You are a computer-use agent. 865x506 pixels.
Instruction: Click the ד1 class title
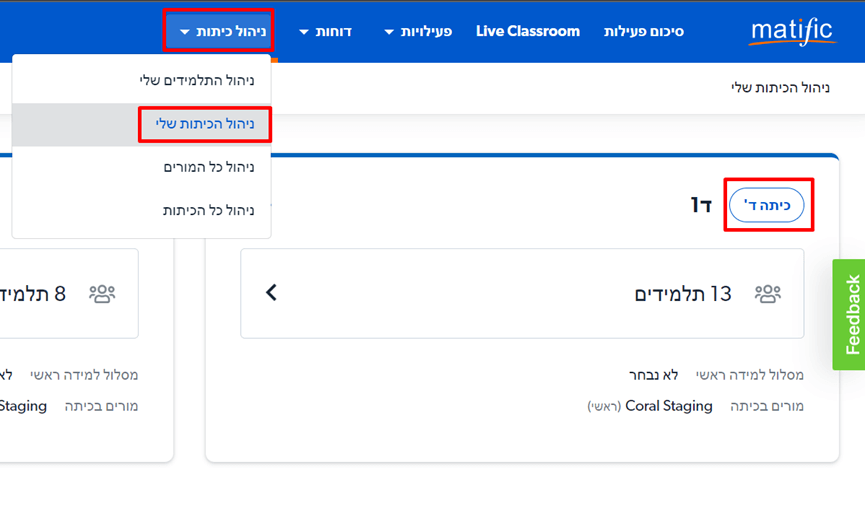click(x=700, y=205)
